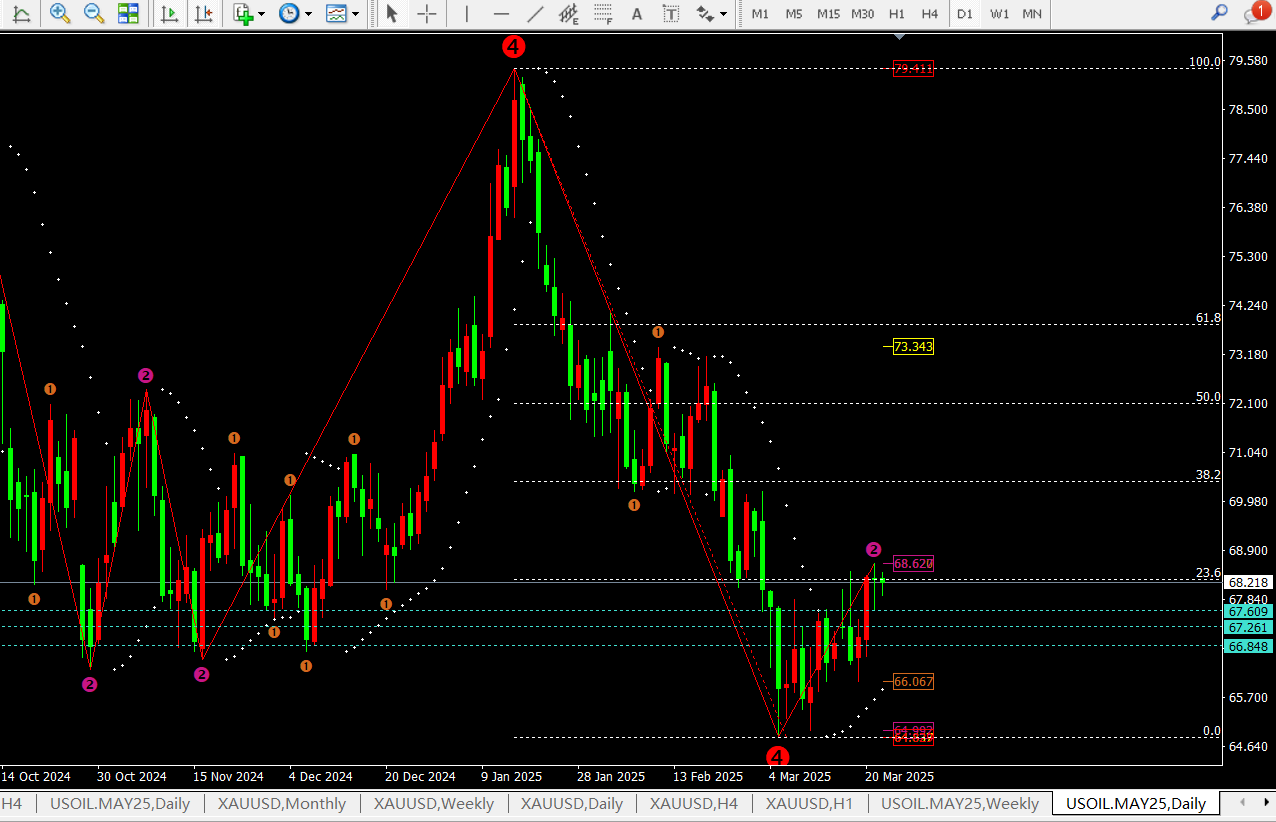
Task: Toggle chart Auto Scroll
Action: point(169,14)
